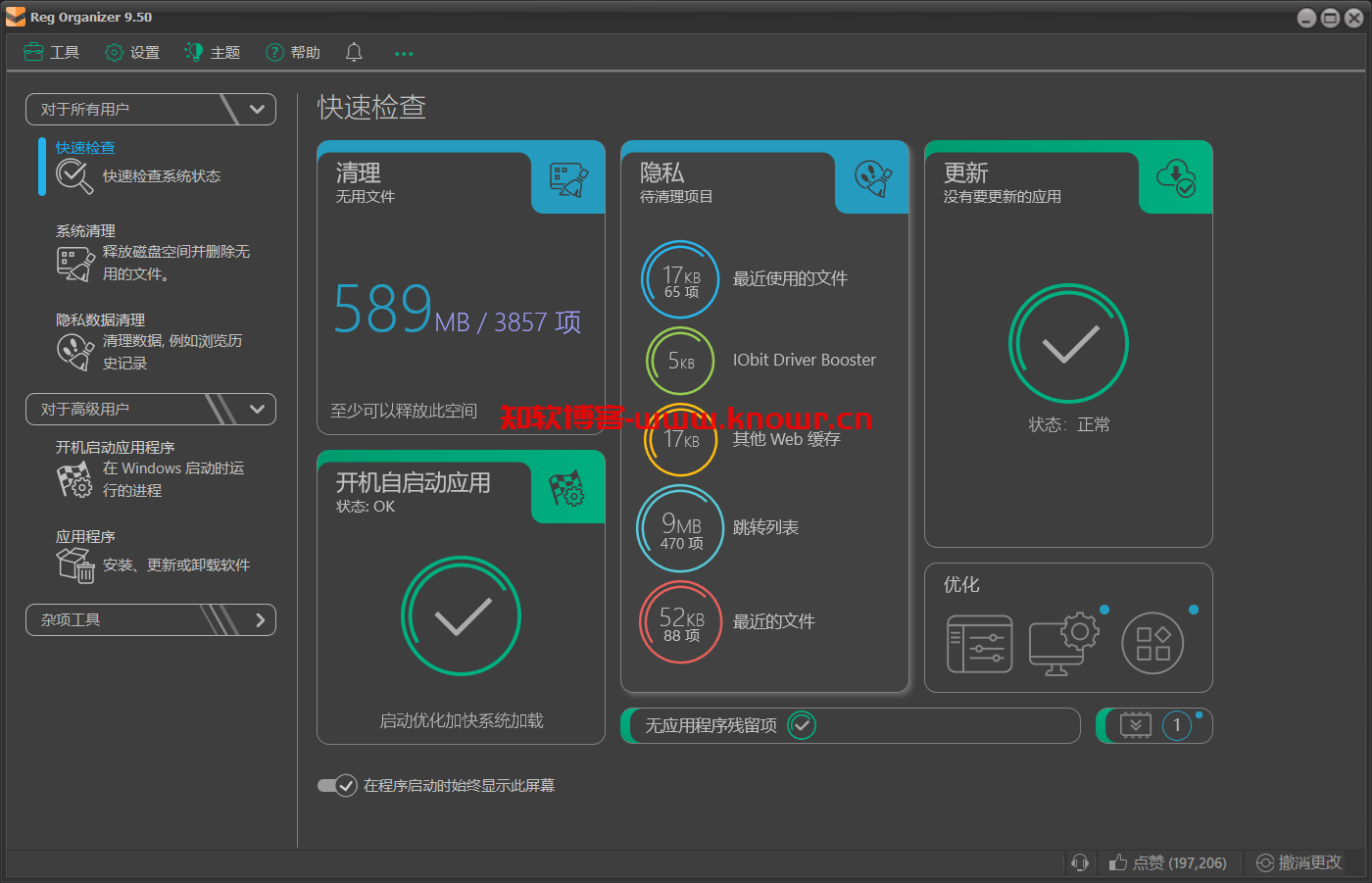Expand the 杂项工具 section
The height and width of the screenshot is (883, 1372).
[x=151, y=619]
